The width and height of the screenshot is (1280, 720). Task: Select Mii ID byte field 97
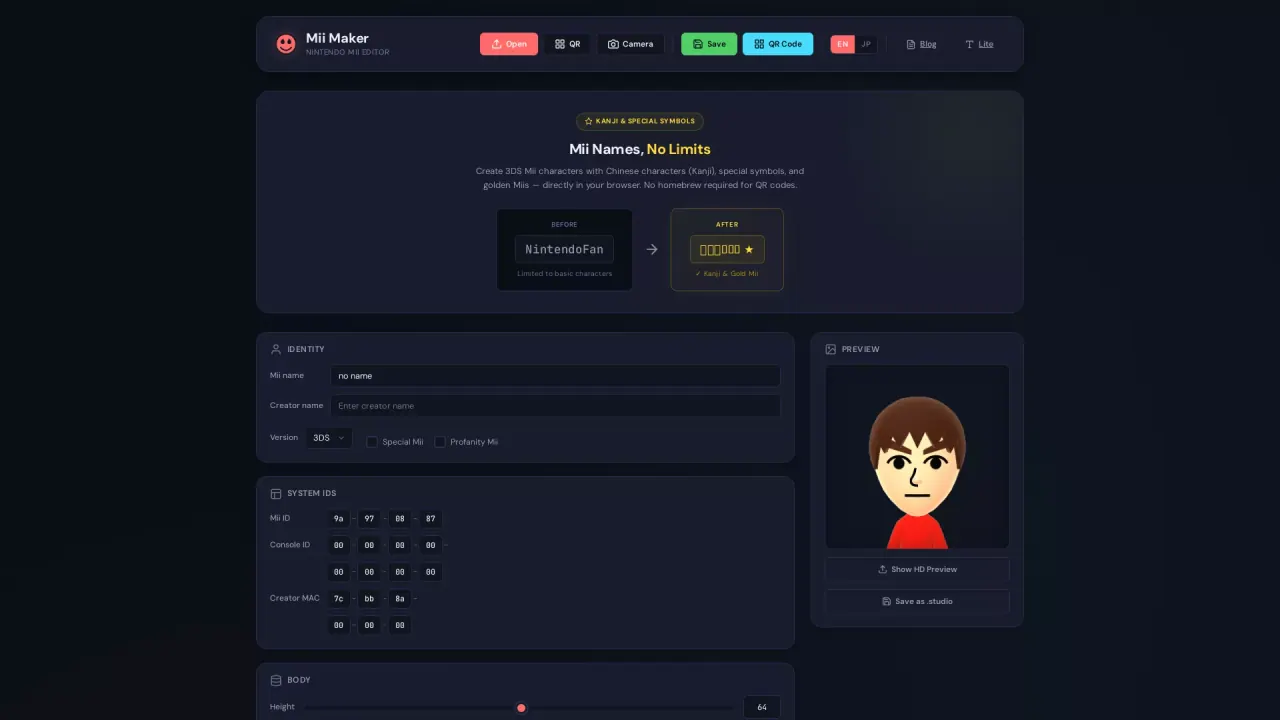click(x=369, y=519)
